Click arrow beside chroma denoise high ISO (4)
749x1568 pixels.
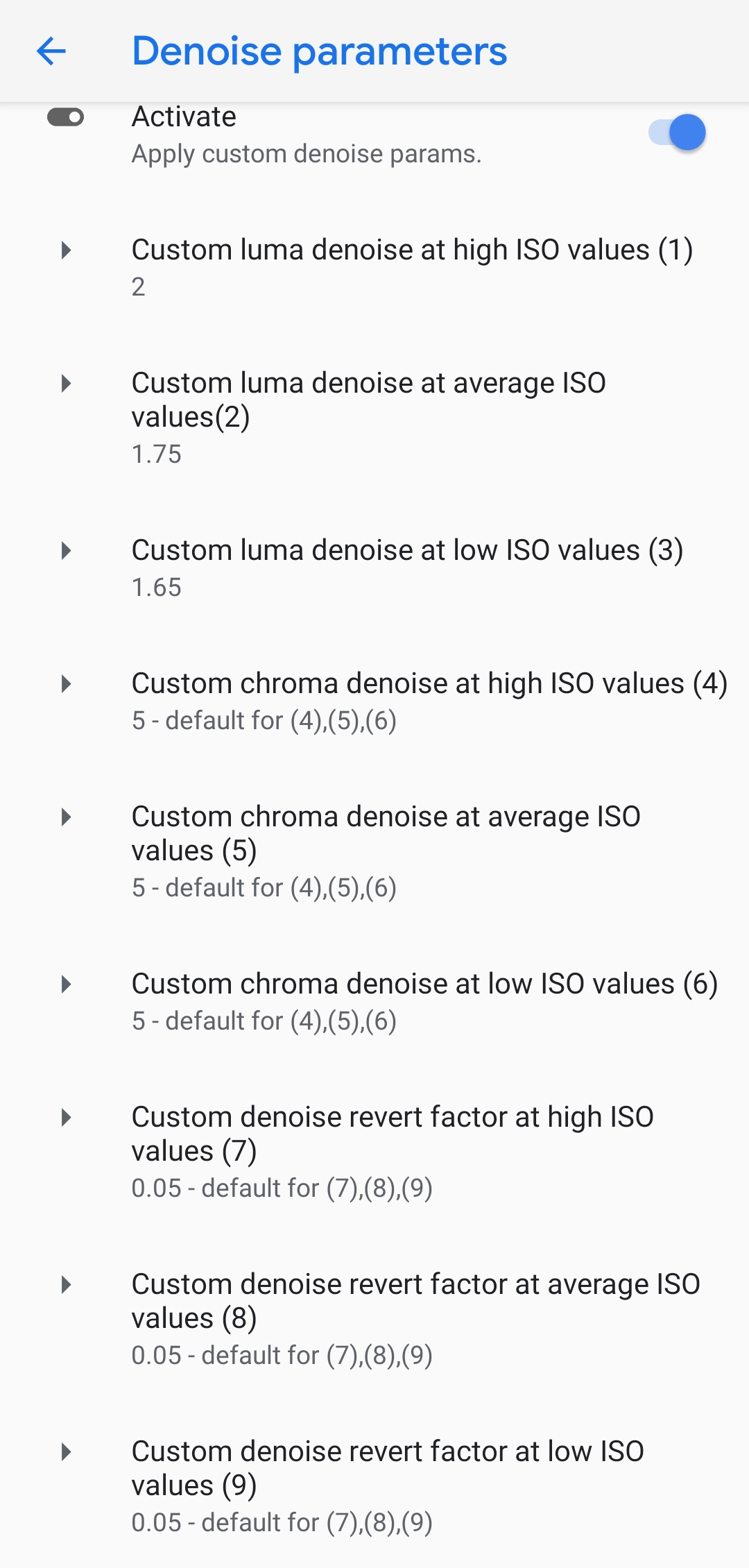(66, 683)
